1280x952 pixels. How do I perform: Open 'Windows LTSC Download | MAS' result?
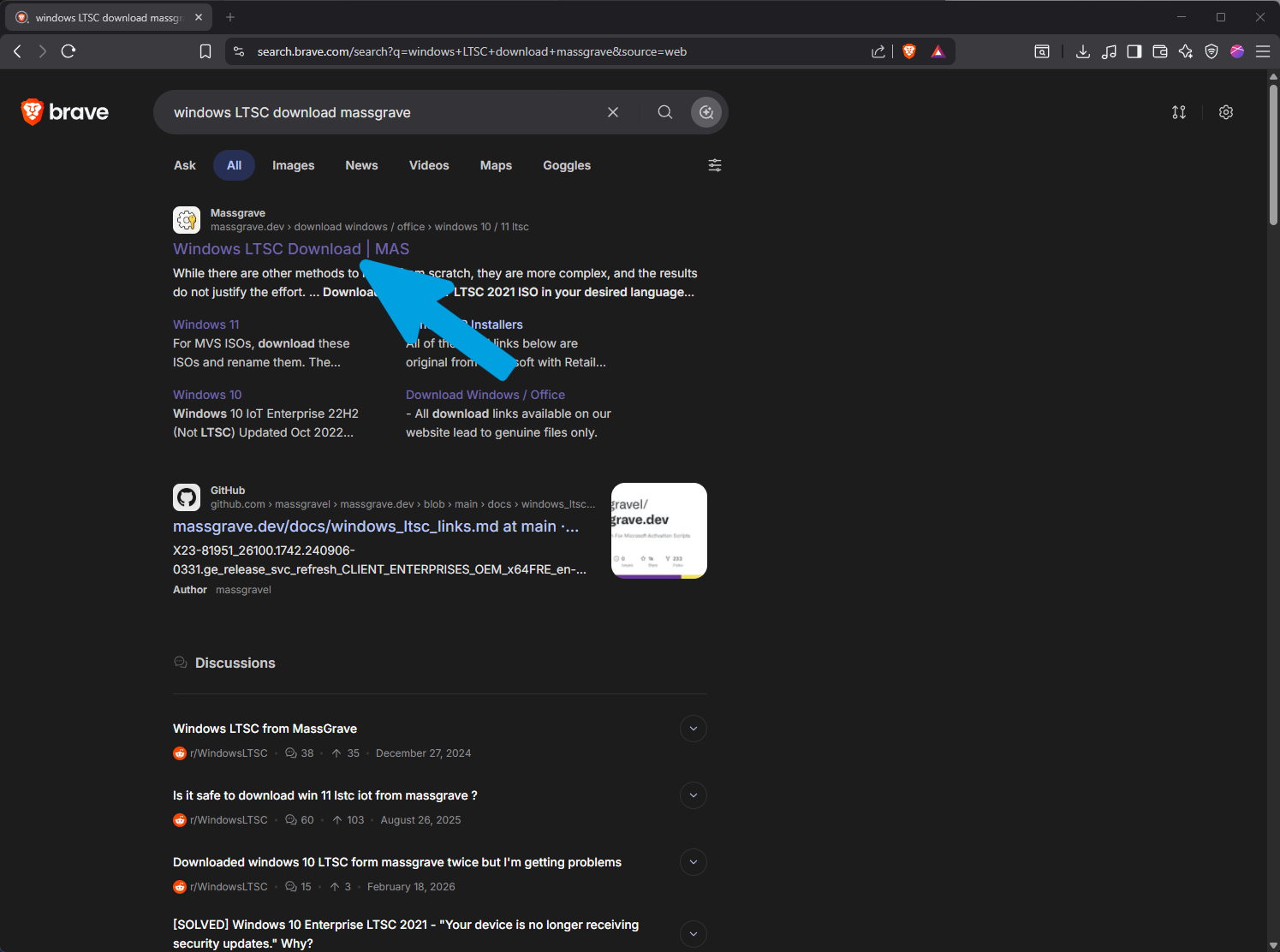tap(291, 249)
